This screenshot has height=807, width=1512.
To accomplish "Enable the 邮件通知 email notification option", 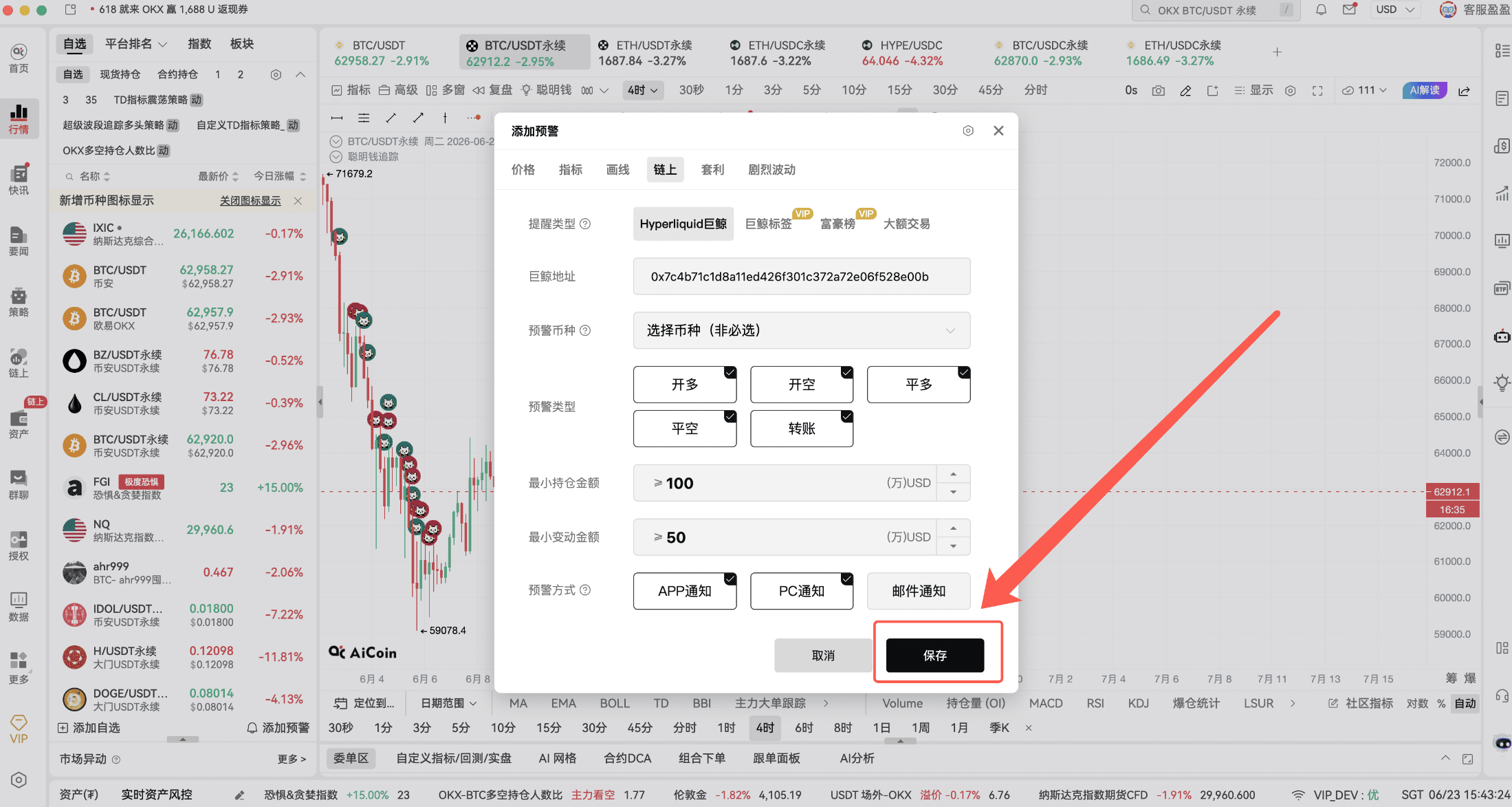I will pos(919,591).
